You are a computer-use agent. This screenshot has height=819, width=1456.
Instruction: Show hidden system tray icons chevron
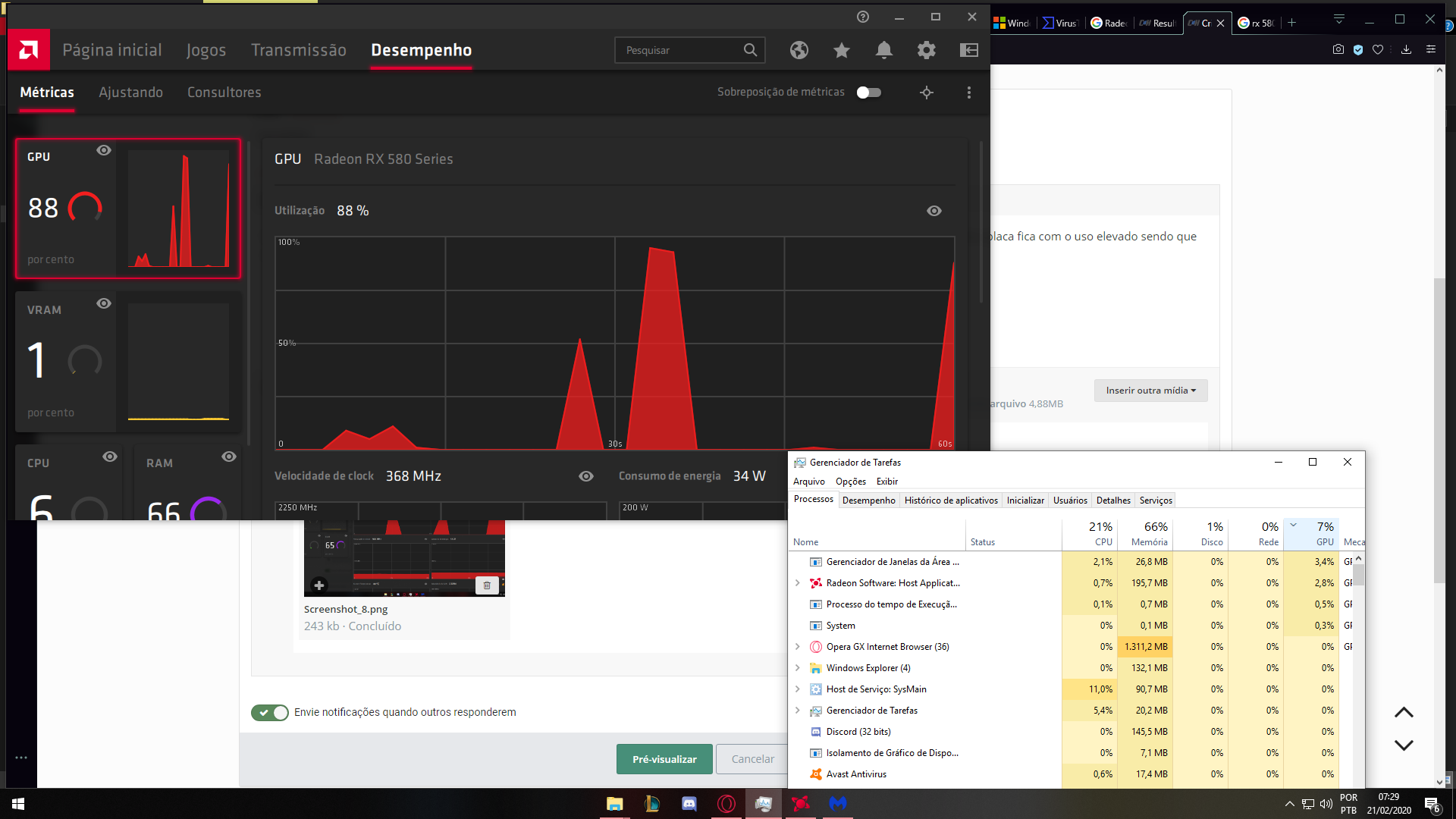[x=1289, y=804]
